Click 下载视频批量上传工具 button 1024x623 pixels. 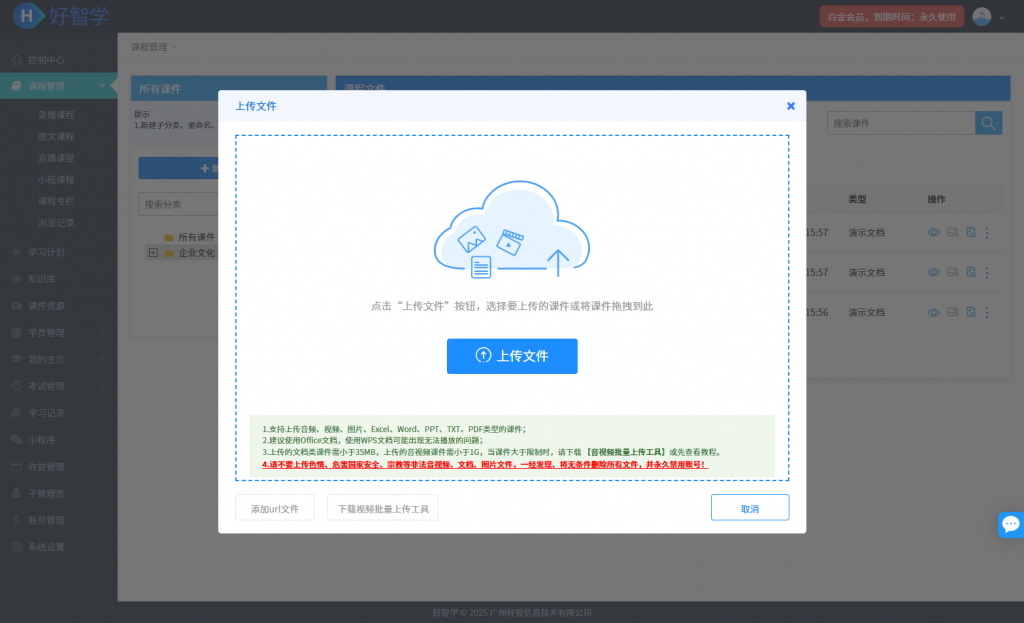(382, 508)
